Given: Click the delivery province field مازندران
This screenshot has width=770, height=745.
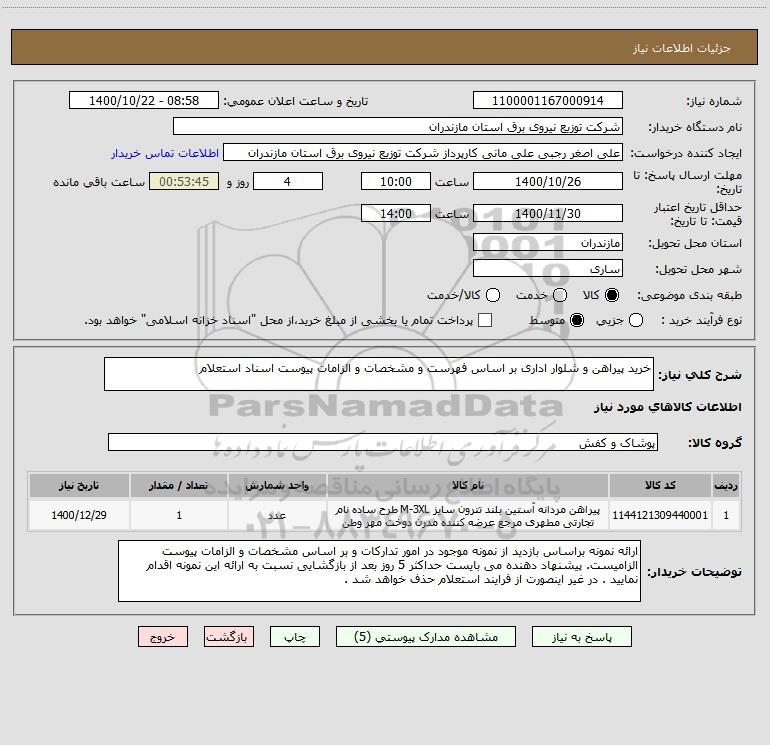Looking at the screenshot, I should point(548,243).
